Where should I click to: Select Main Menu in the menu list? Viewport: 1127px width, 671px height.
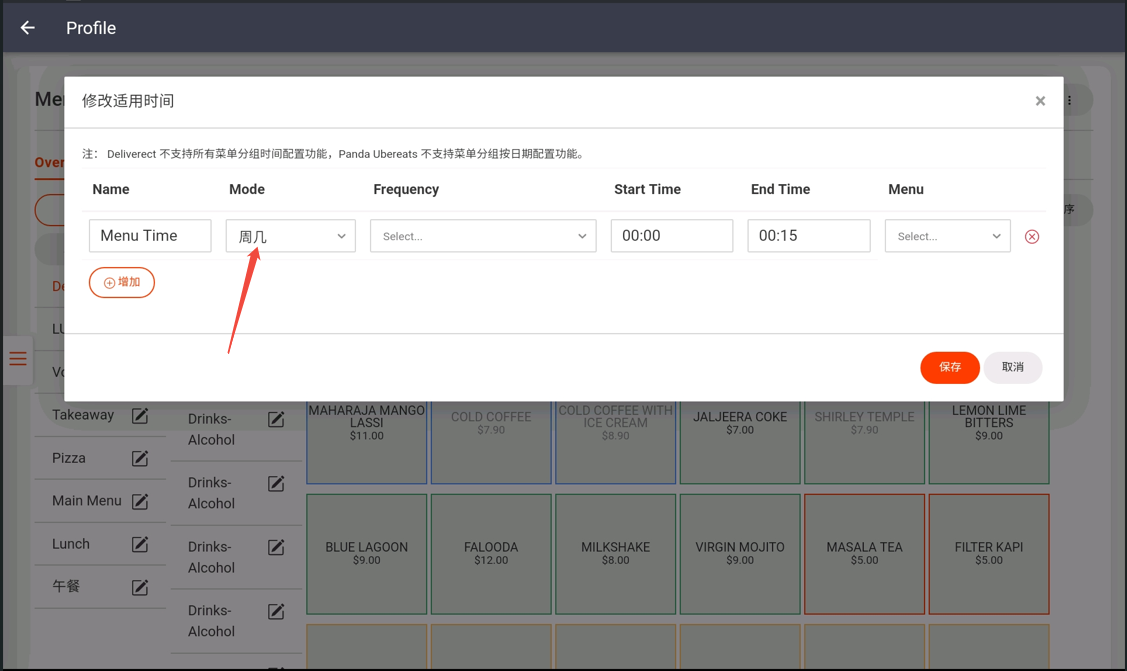[x=86, y=501]
